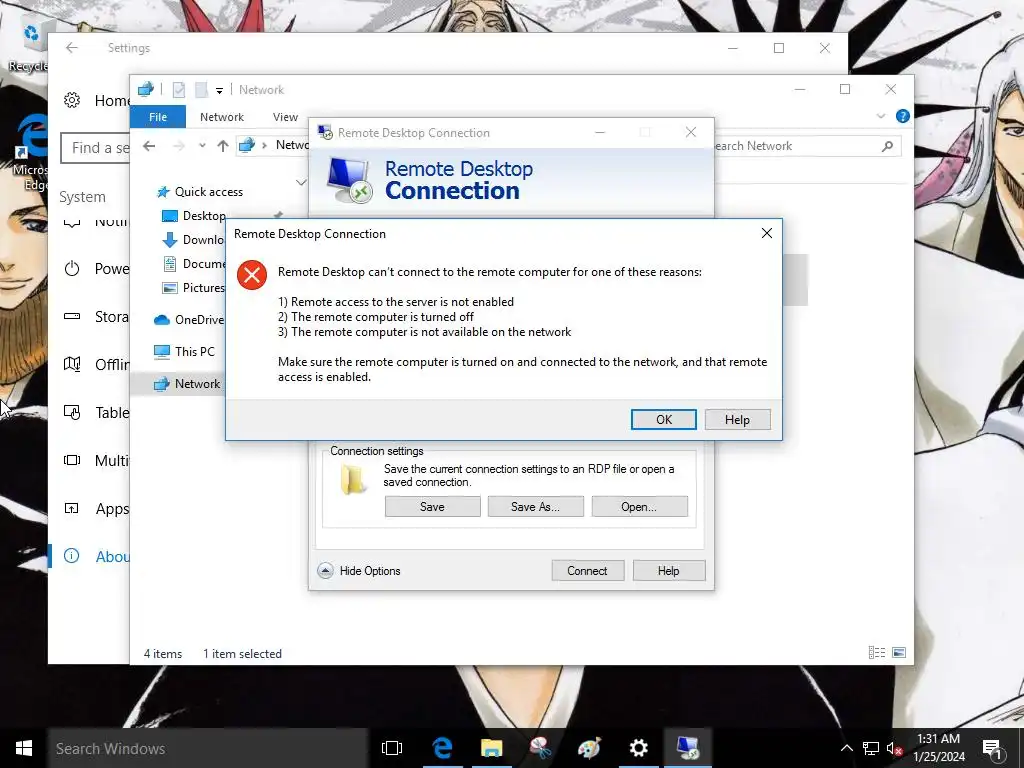
Task: Open Storage settings
Action: tap(96, 317)
